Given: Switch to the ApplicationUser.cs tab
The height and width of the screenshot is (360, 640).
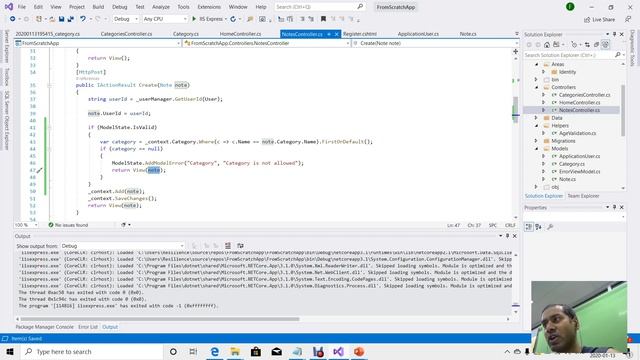Looking at the screenshot, I should pyautogui.click(x=418, y=34).
